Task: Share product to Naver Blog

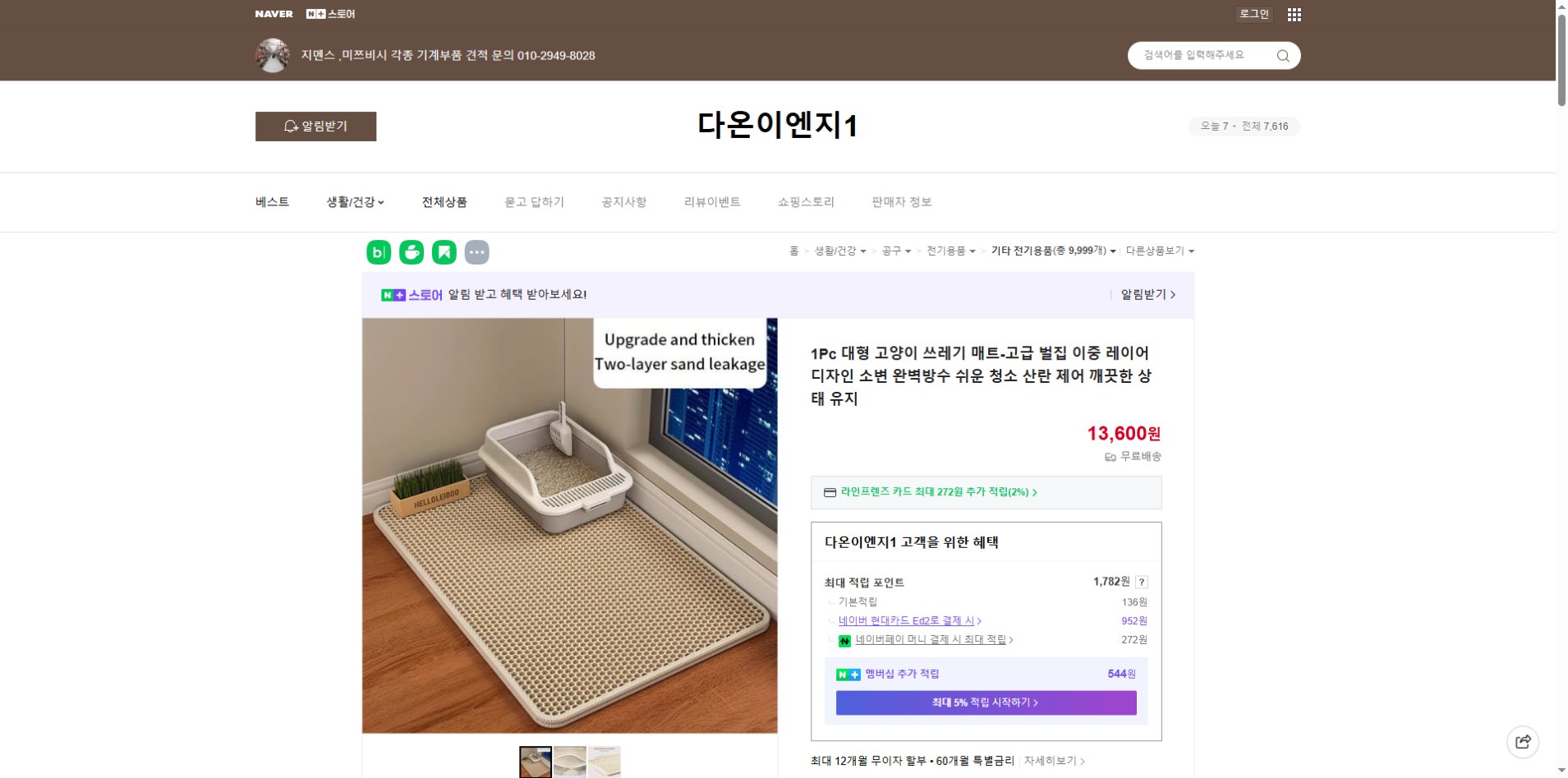Action: 379,252
